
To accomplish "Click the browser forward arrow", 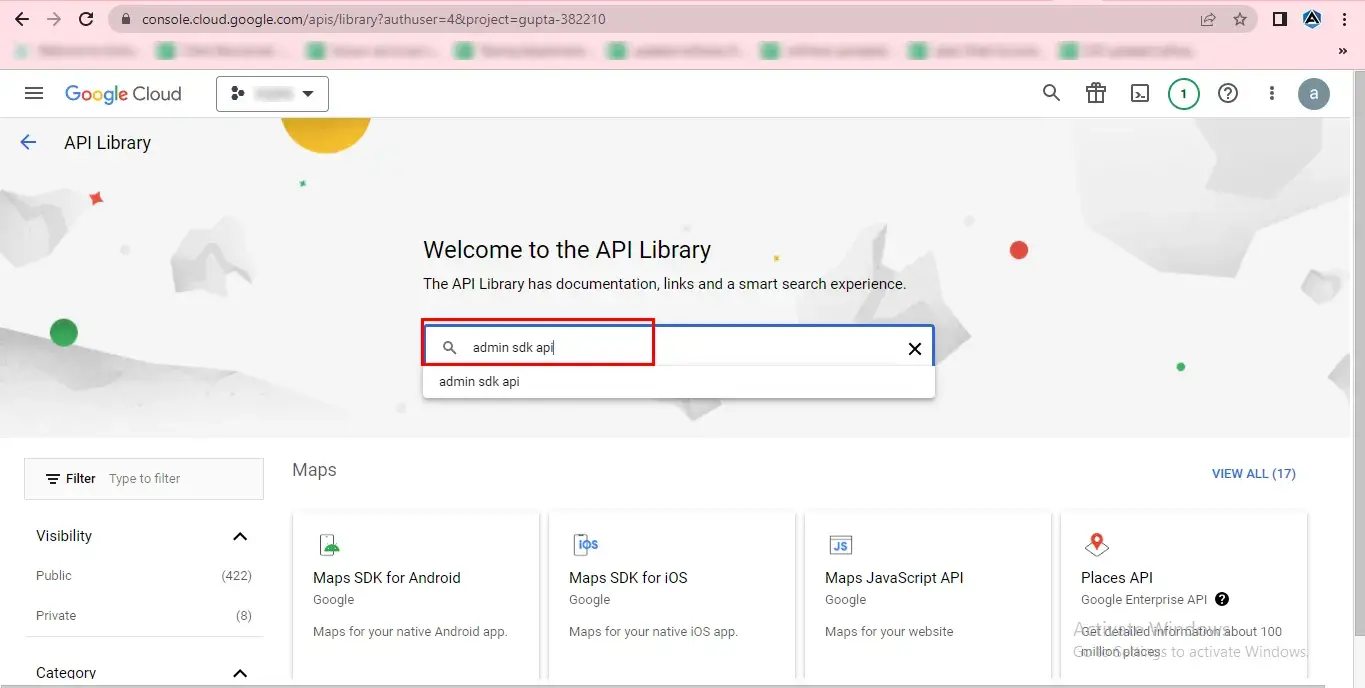I will (x=53, y=19).
